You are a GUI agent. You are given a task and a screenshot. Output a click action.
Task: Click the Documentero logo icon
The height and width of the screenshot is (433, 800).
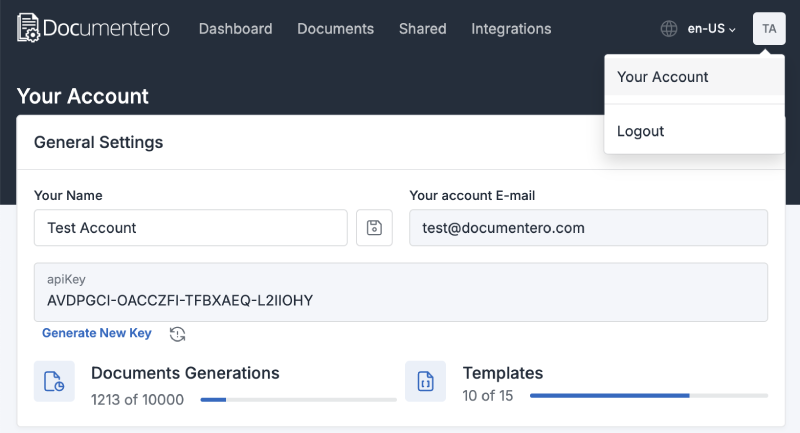28,28
